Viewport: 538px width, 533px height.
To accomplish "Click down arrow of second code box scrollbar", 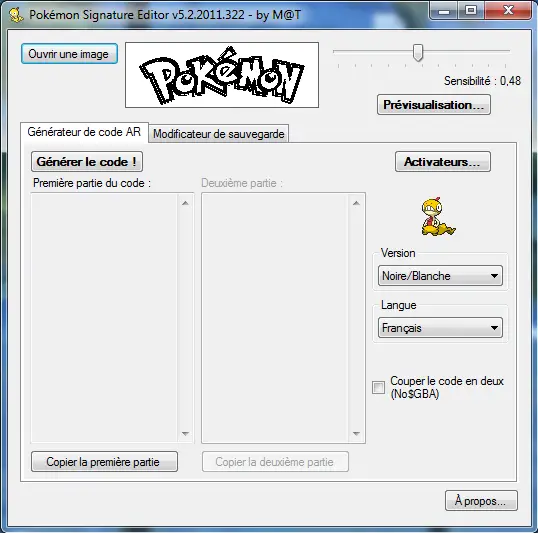I will pos(356,433).
